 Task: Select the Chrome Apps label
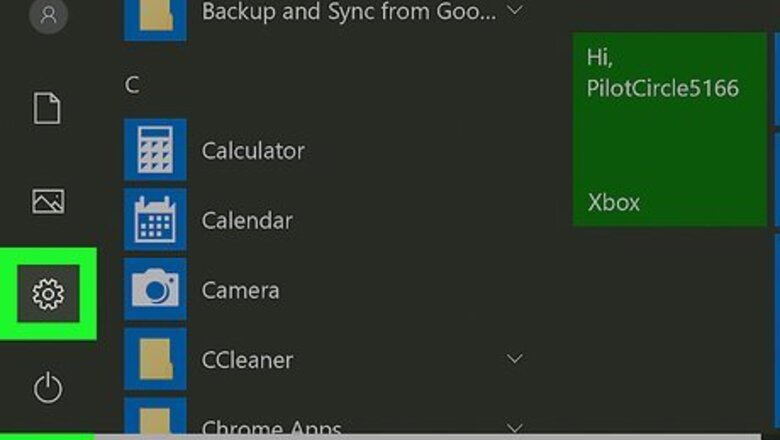click(272, 428)
